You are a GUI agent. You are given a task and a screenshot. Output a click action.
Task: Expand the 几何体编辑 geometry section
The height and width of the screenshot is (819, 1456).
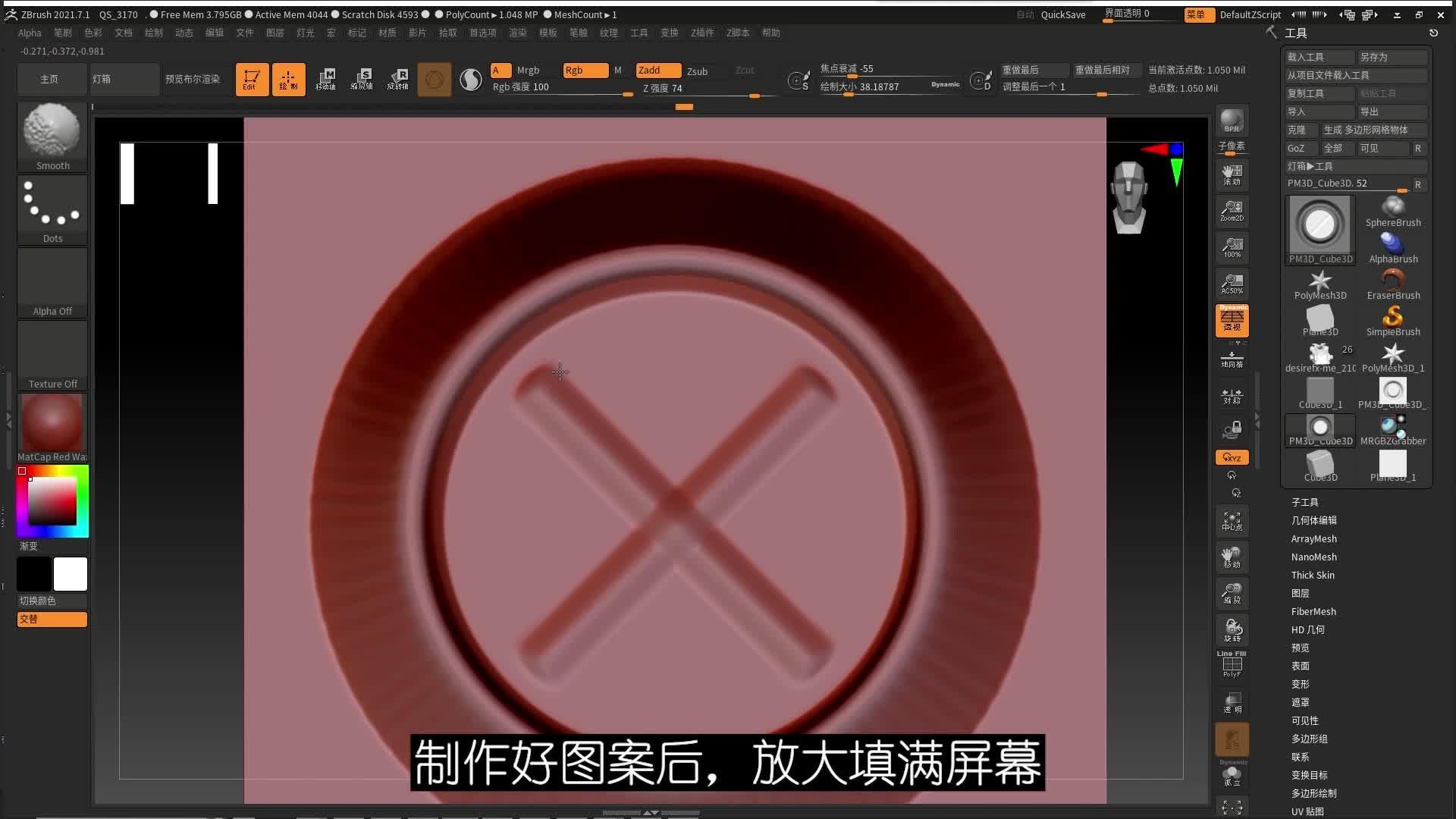1314,520
